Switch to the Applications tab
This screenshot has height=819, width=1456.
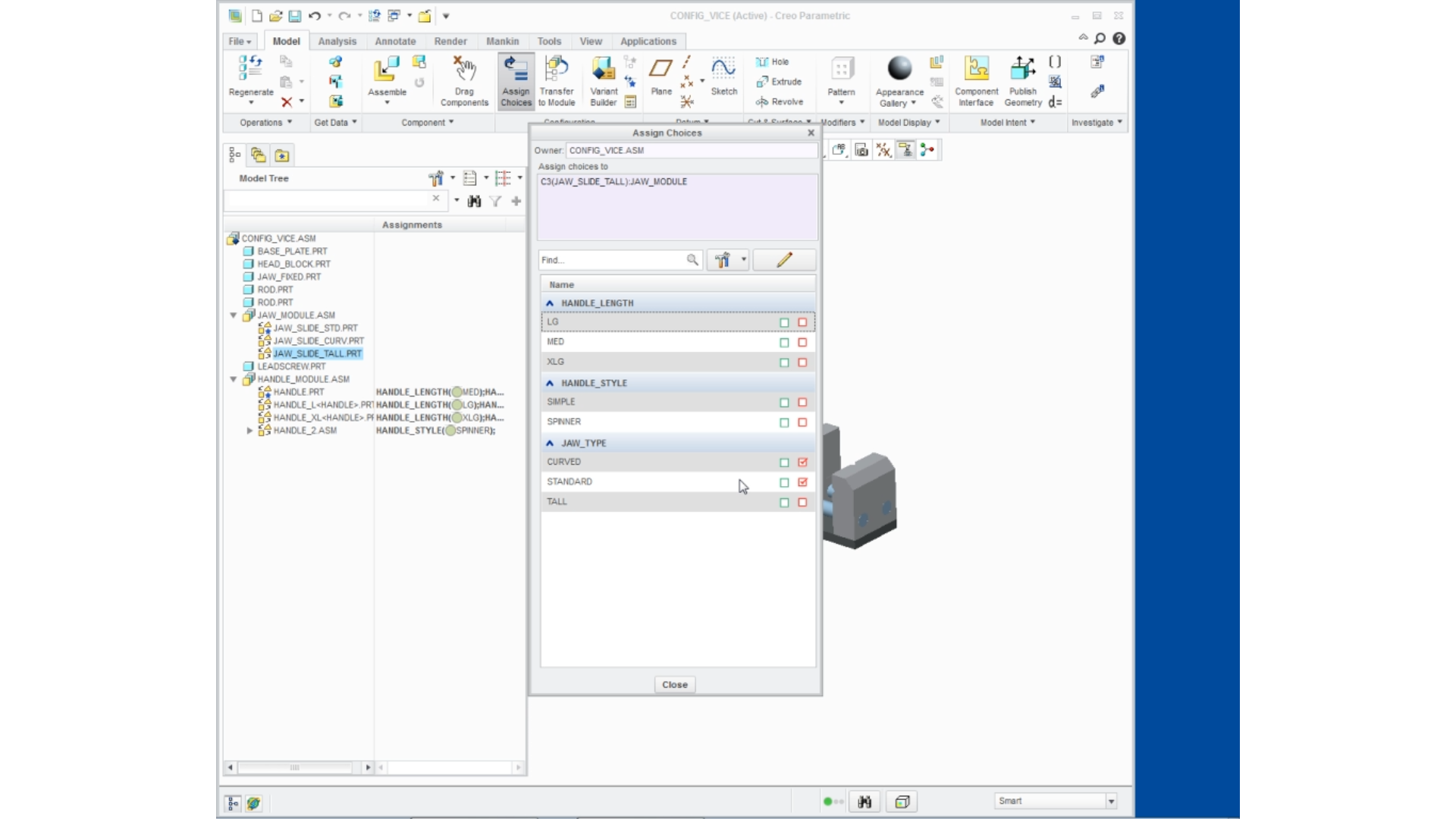(x=648, y=42)
